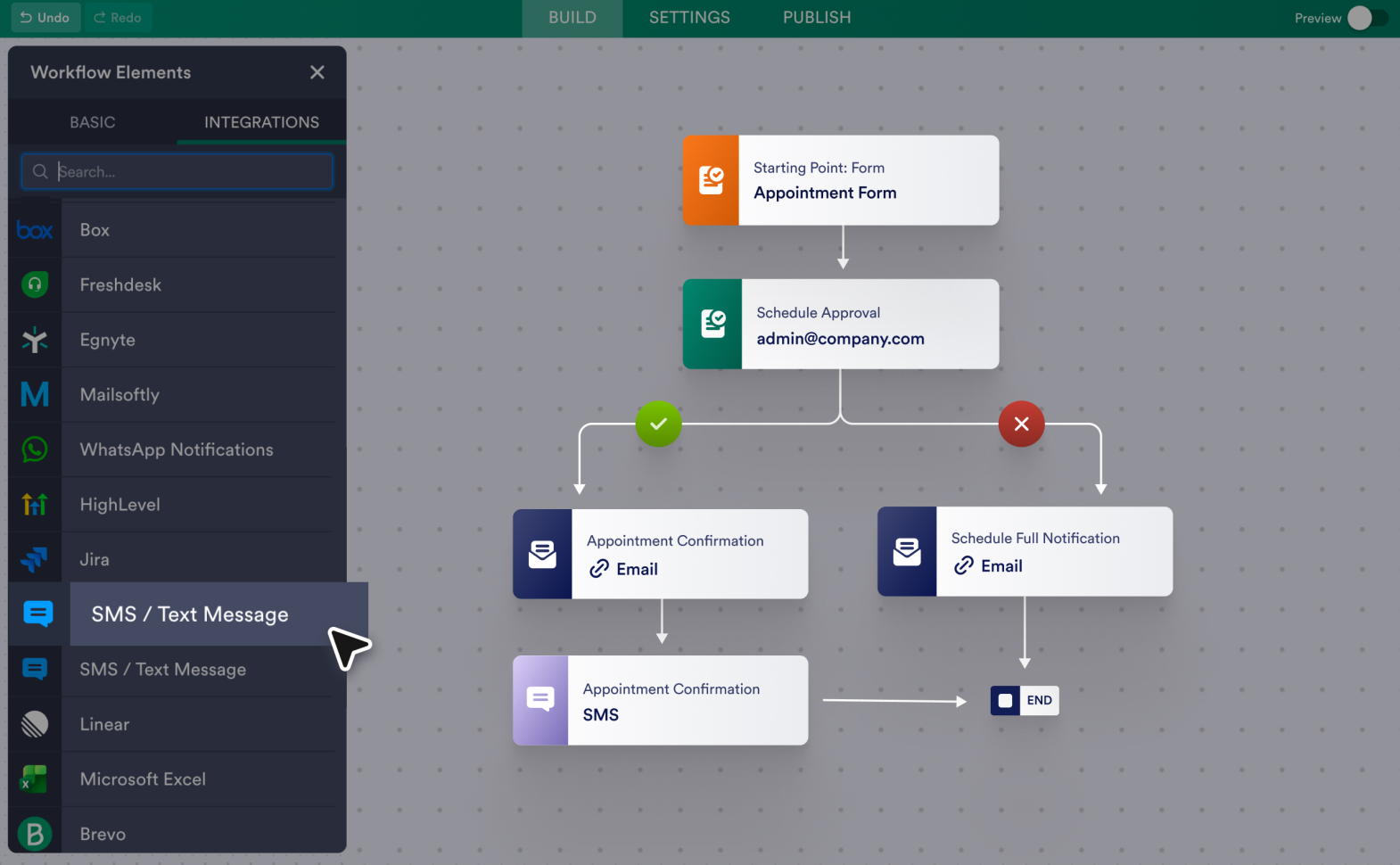This screenshot has width=1400, height=865.
Task: Add the WhatsApp Notifications icon
Action: pyautogui.click(x=35, y=449)
